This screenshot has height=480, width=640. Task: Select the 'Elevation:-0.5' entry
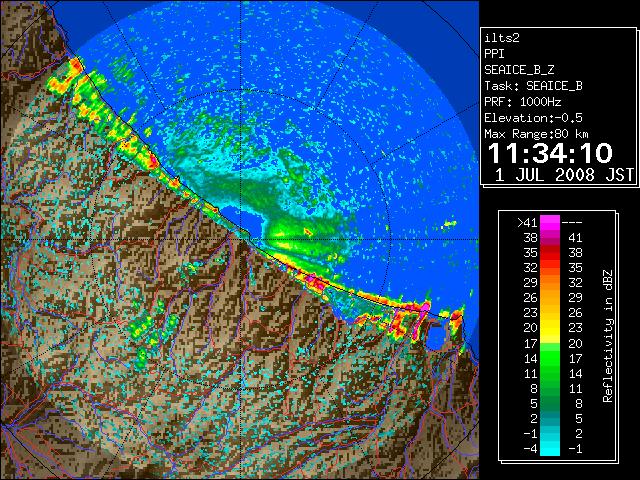pyautogui.click(x=533, y=118)
